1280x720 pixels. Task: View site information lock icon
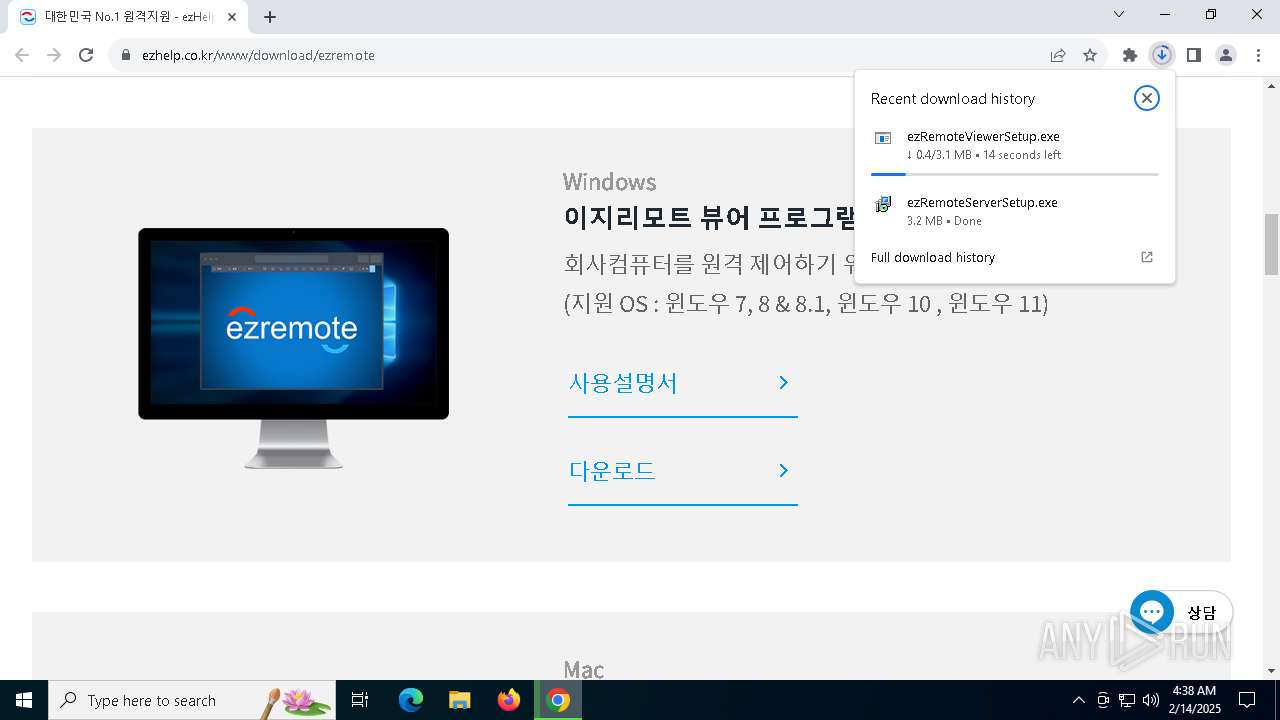[126, 55]
